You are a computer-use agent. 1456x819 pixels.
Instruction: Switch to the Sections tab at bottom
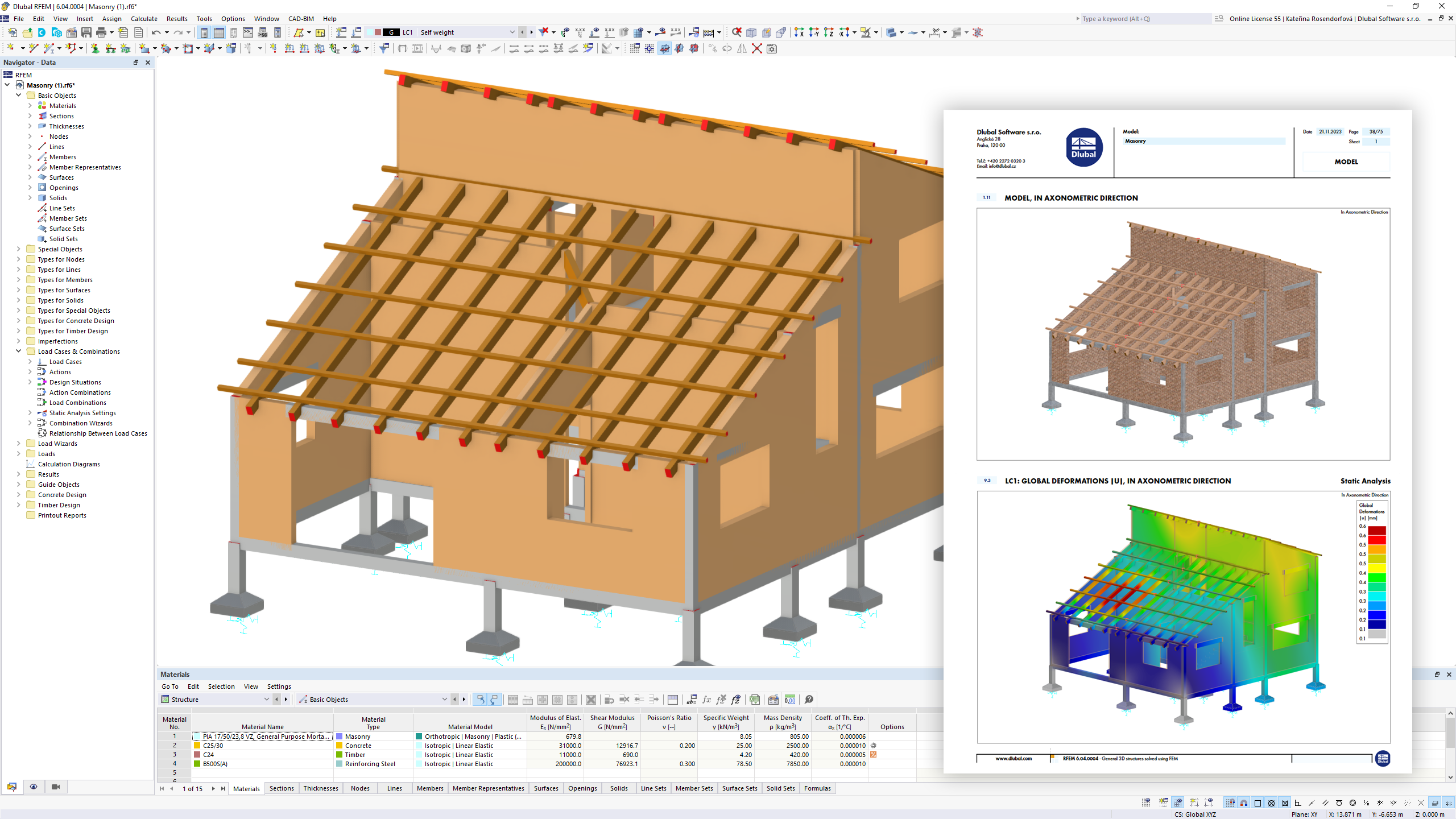tap(283, 788)
